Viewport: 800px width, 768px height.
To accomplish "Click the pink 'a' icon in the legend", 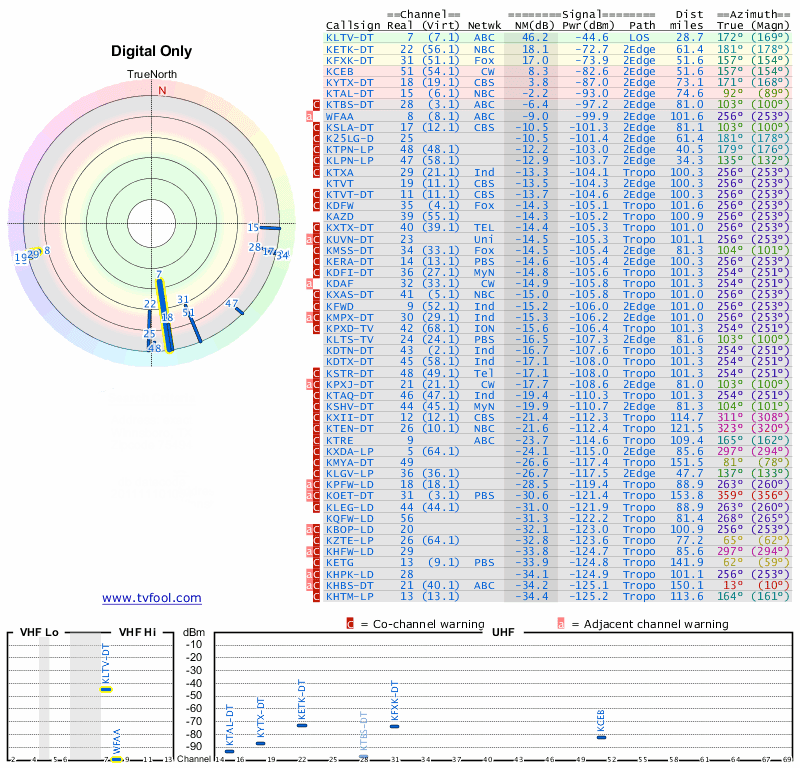I will (x=561, y=624).
